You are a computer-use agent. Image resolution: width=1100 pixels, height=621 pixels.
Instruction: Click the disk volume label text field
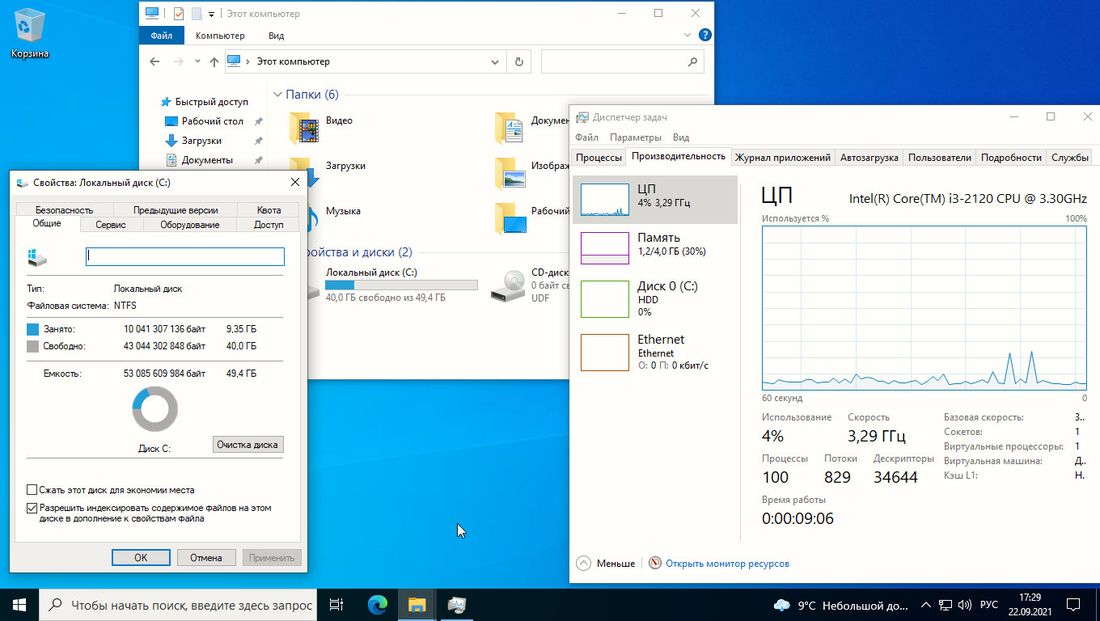point(185,256)
